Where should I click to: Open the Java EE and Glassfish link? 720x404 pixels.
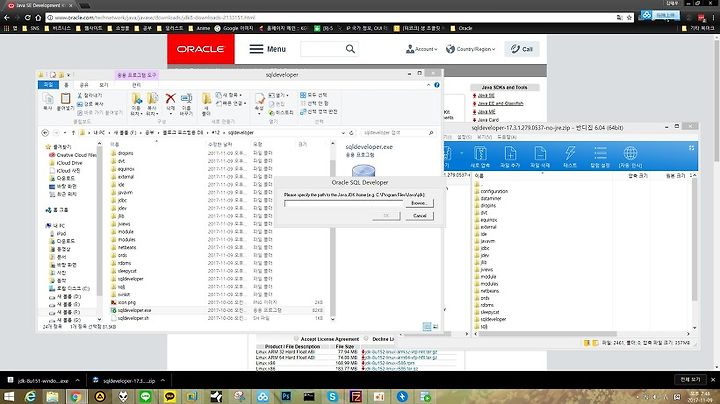tap(501, 104)
